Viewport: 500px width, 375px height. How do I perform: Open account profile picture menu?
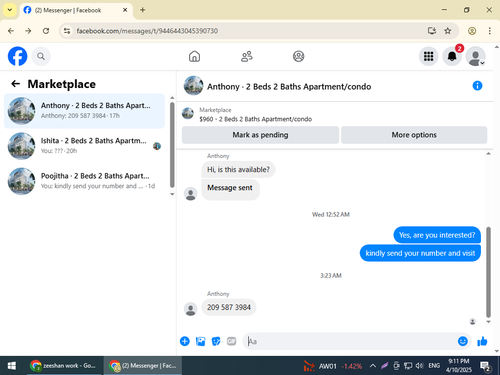pos(475,56)
